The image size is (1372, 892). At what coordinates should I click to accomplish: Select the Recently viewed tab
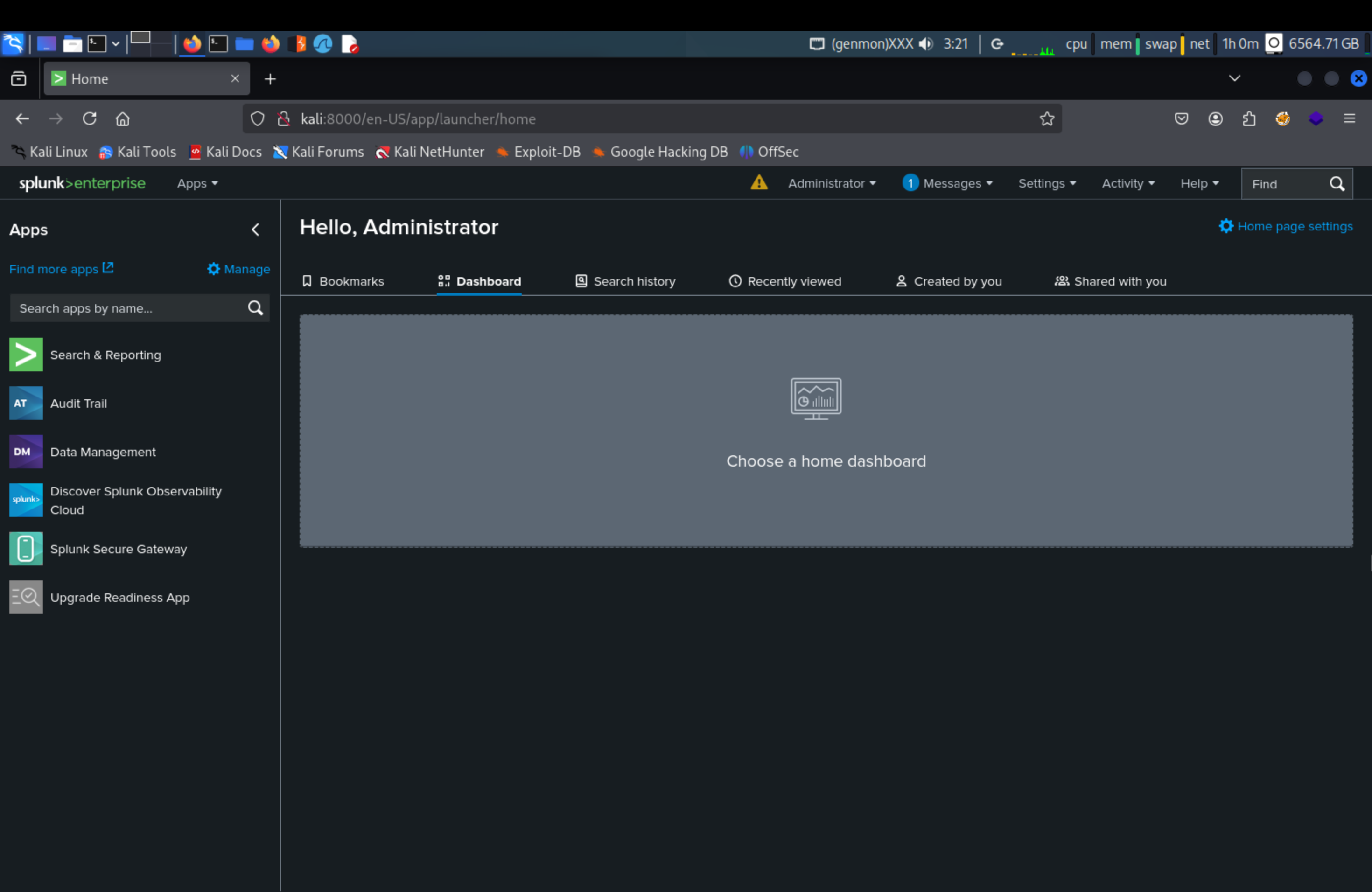click(x=785, y=281)
